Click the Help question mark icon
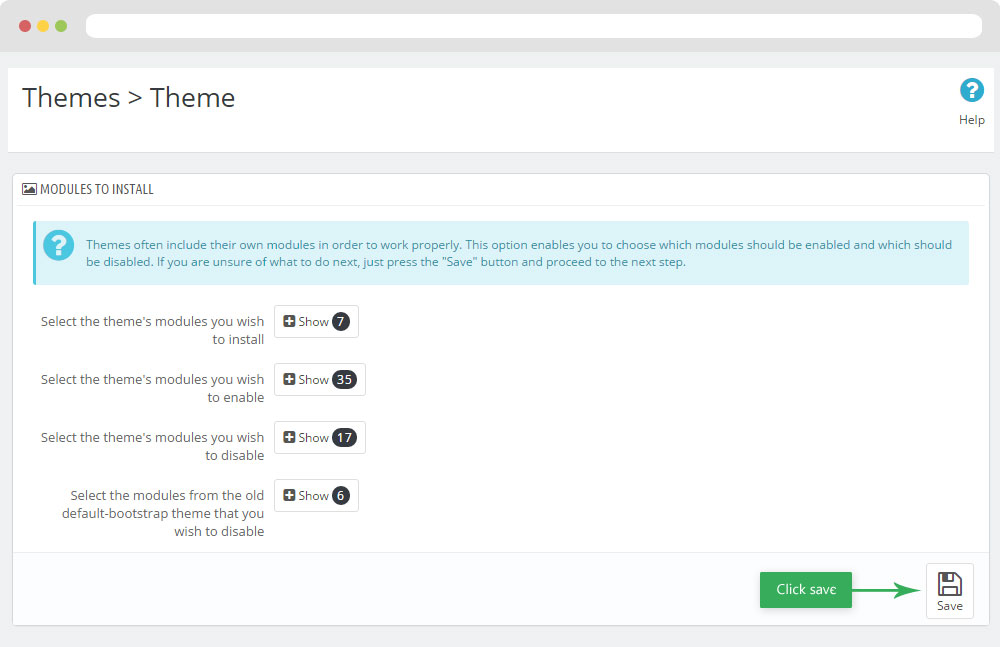This screenshot has height=647, width=1000. [971, 91]
